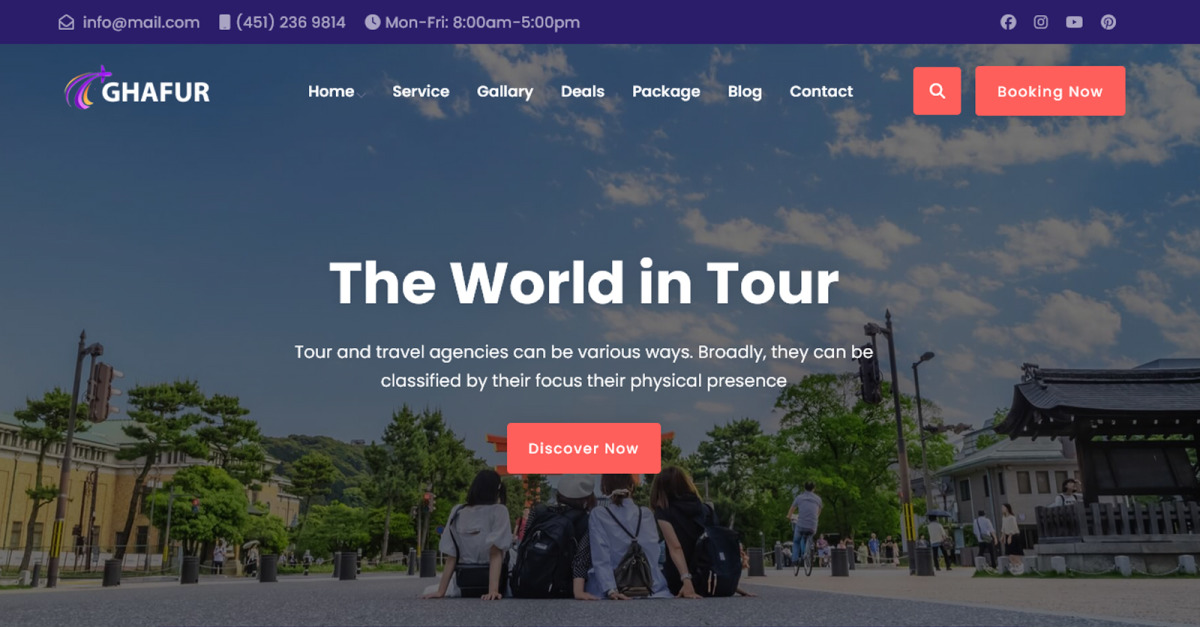Image resolution: width=1200 pixels, height=627 pixels.
Task: Visit the Blog page
Action: (745, 91)
